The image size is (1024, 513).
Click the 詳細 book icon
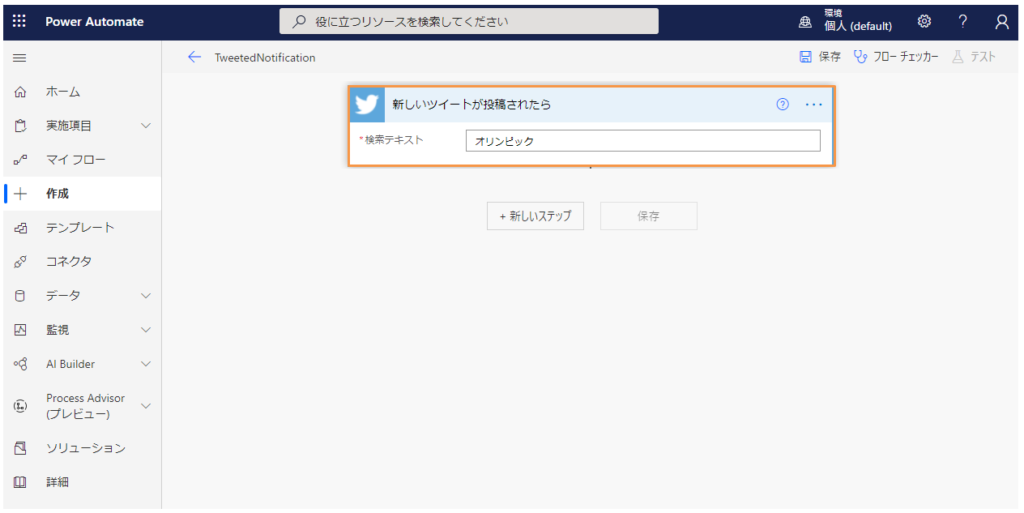click(x=20, y=482)
